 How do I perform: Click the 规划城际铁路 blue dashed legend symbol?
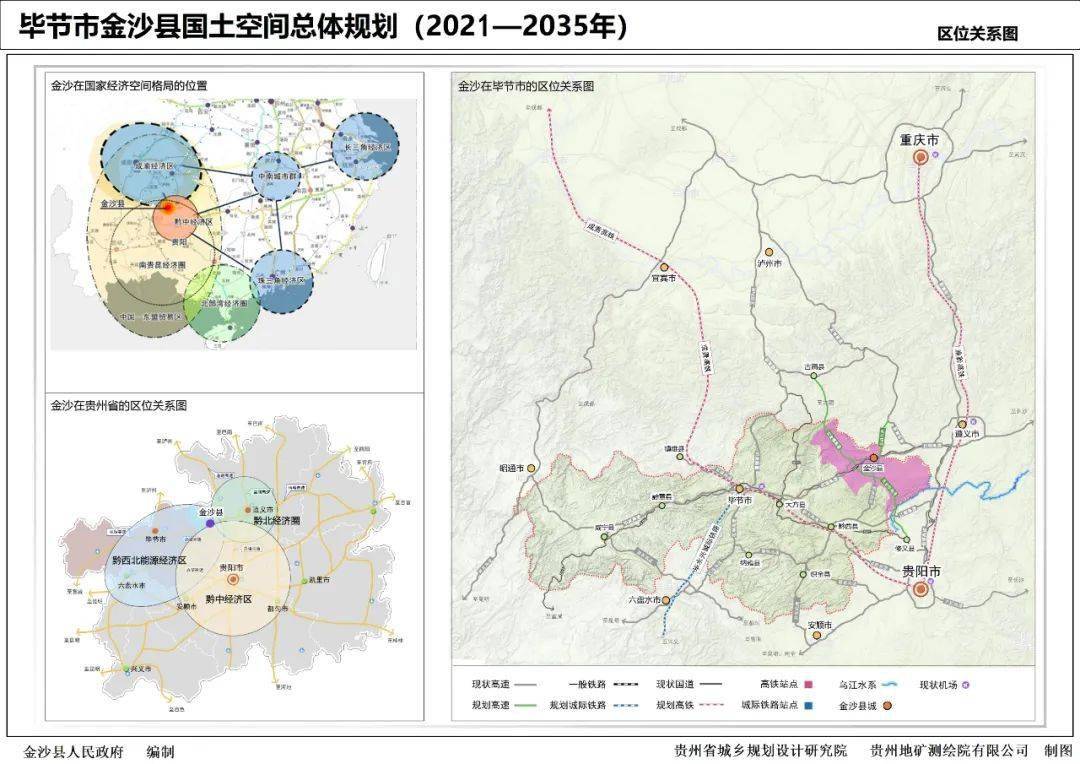626,705
